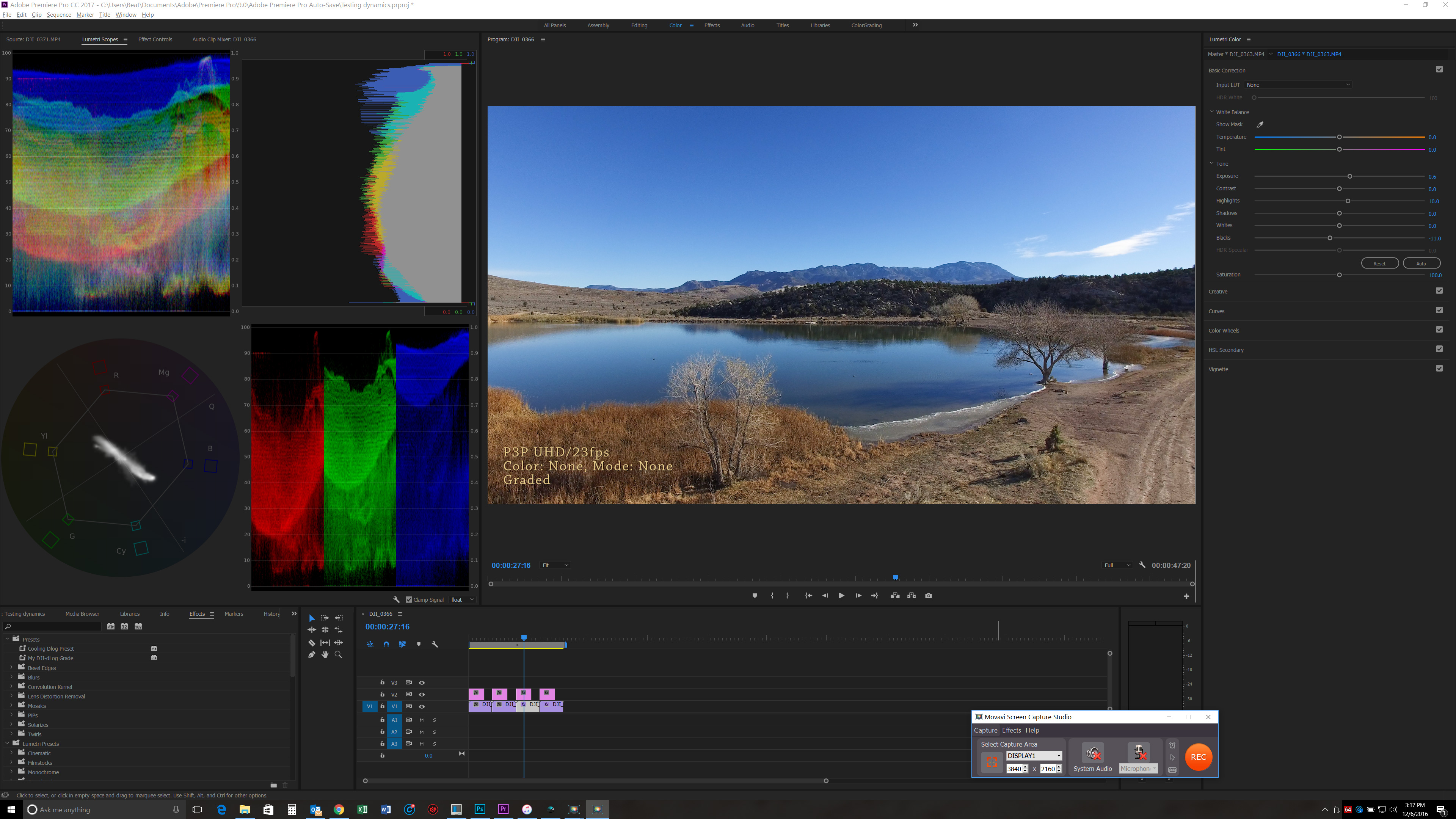
Task: Click the Lift button in Program monitor
Action: [895, 595]
